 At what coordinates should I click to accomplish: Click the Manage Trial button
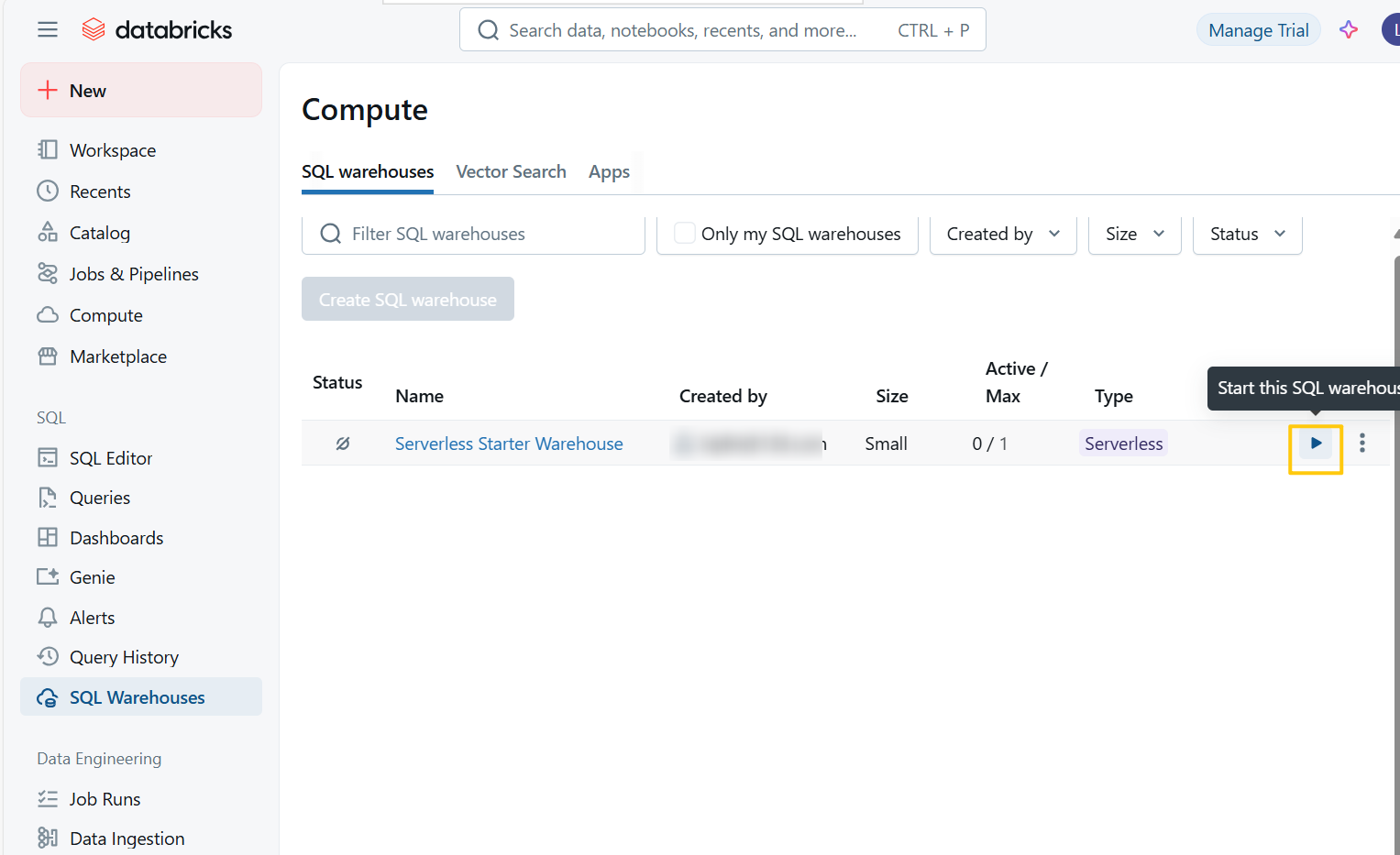click(1258, 30)
